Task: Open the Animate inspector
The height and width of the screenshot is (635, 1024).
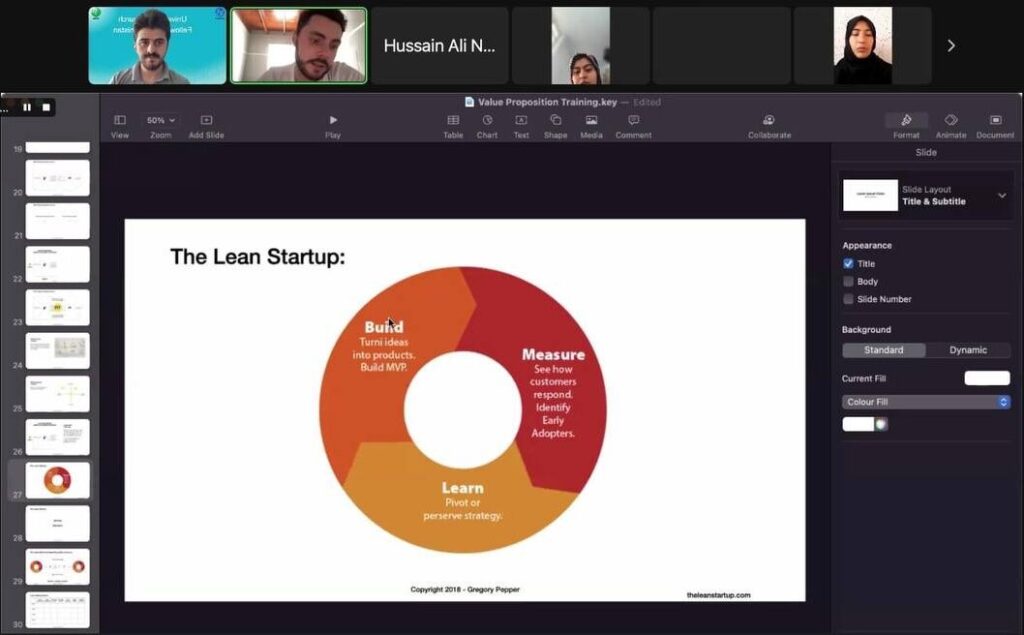Action: 951,120
